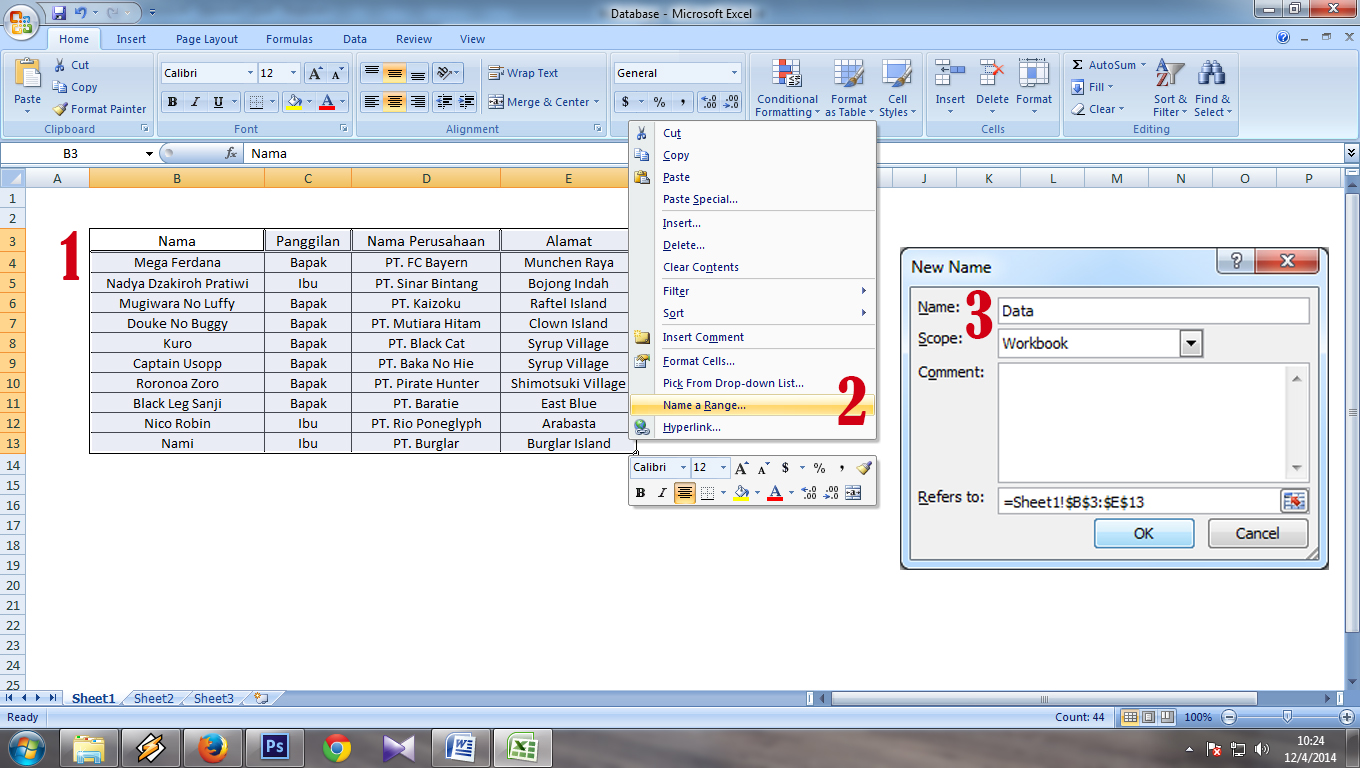This screenshot has height=768, width=1360.
Task: Click OK in New Name dialog
Action: (1144, 533)
